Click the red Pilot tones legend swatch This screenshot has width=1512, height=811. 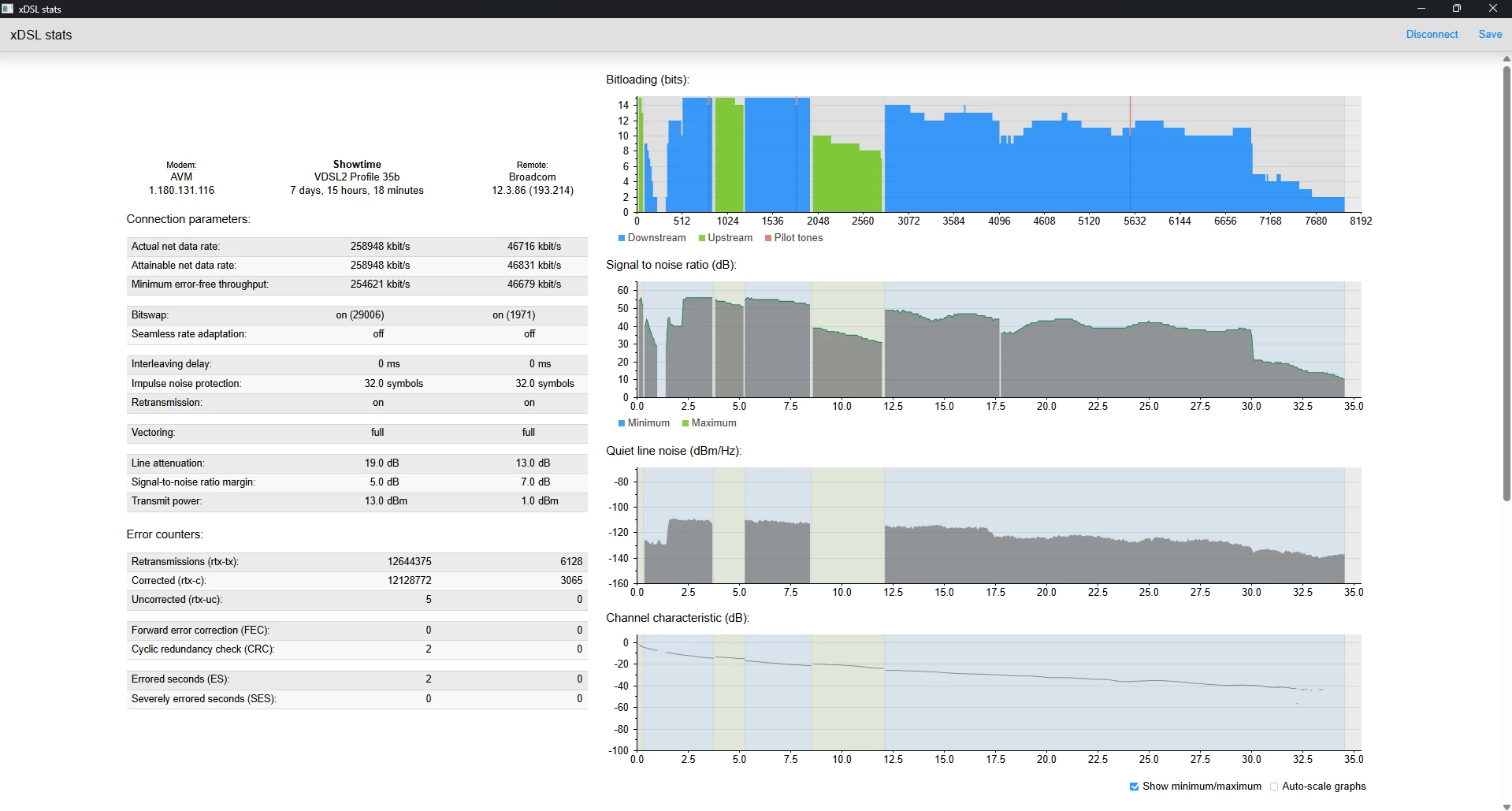click(768, 238)
